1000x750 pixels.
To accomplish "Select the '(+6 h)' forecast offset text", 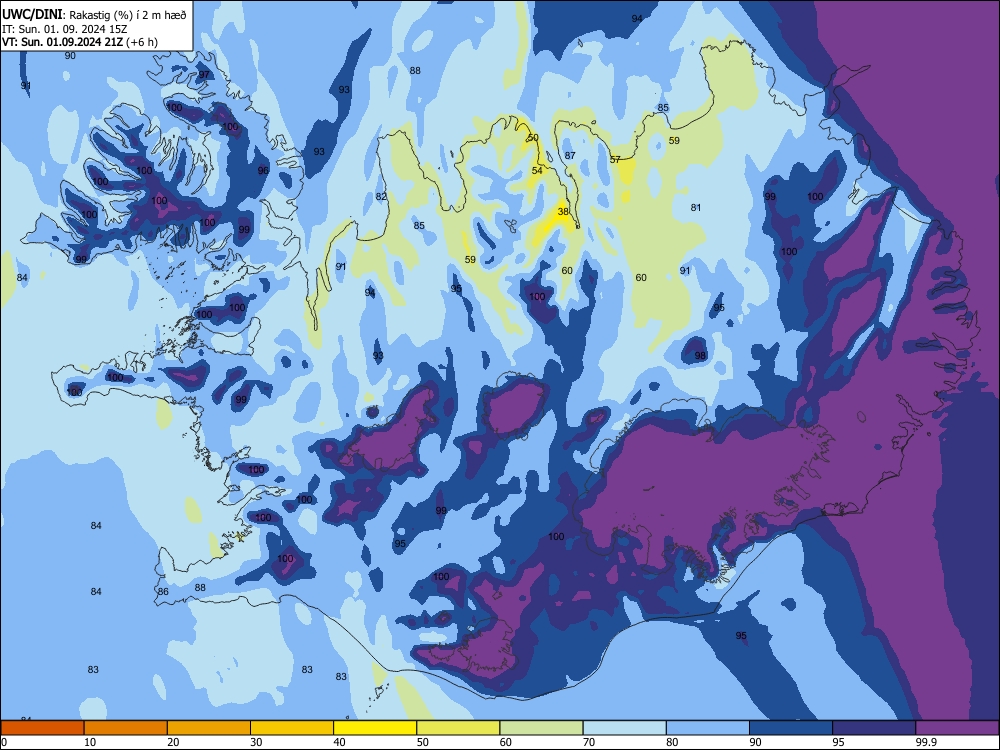I will pos(142,42).
